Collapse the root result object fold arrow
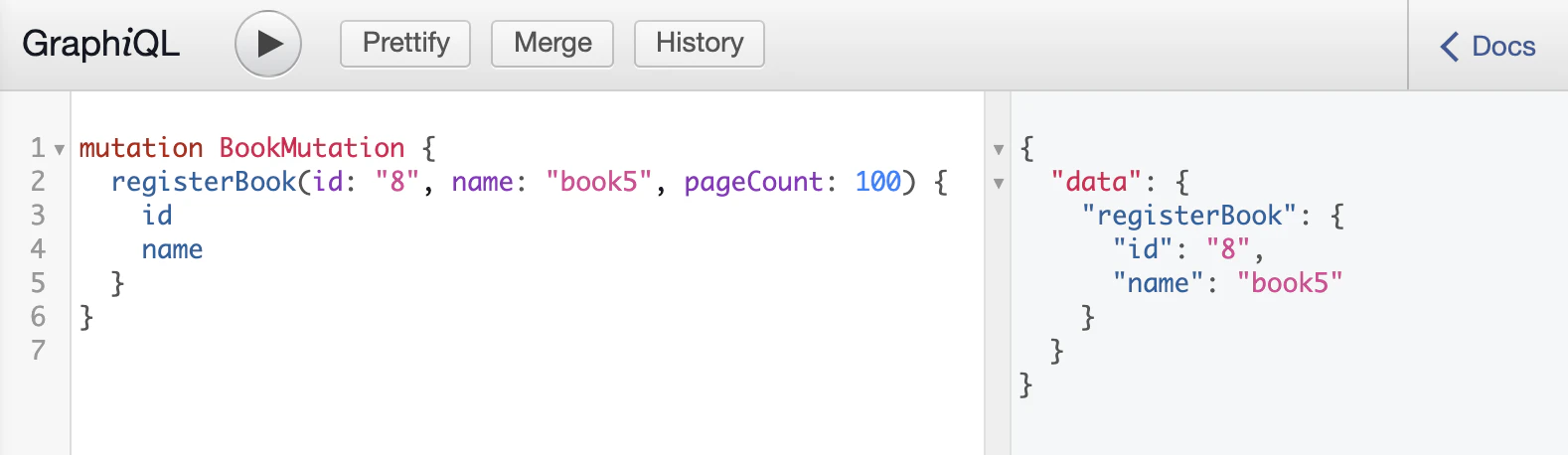1568x455 pixels. [x=999, y=150]
